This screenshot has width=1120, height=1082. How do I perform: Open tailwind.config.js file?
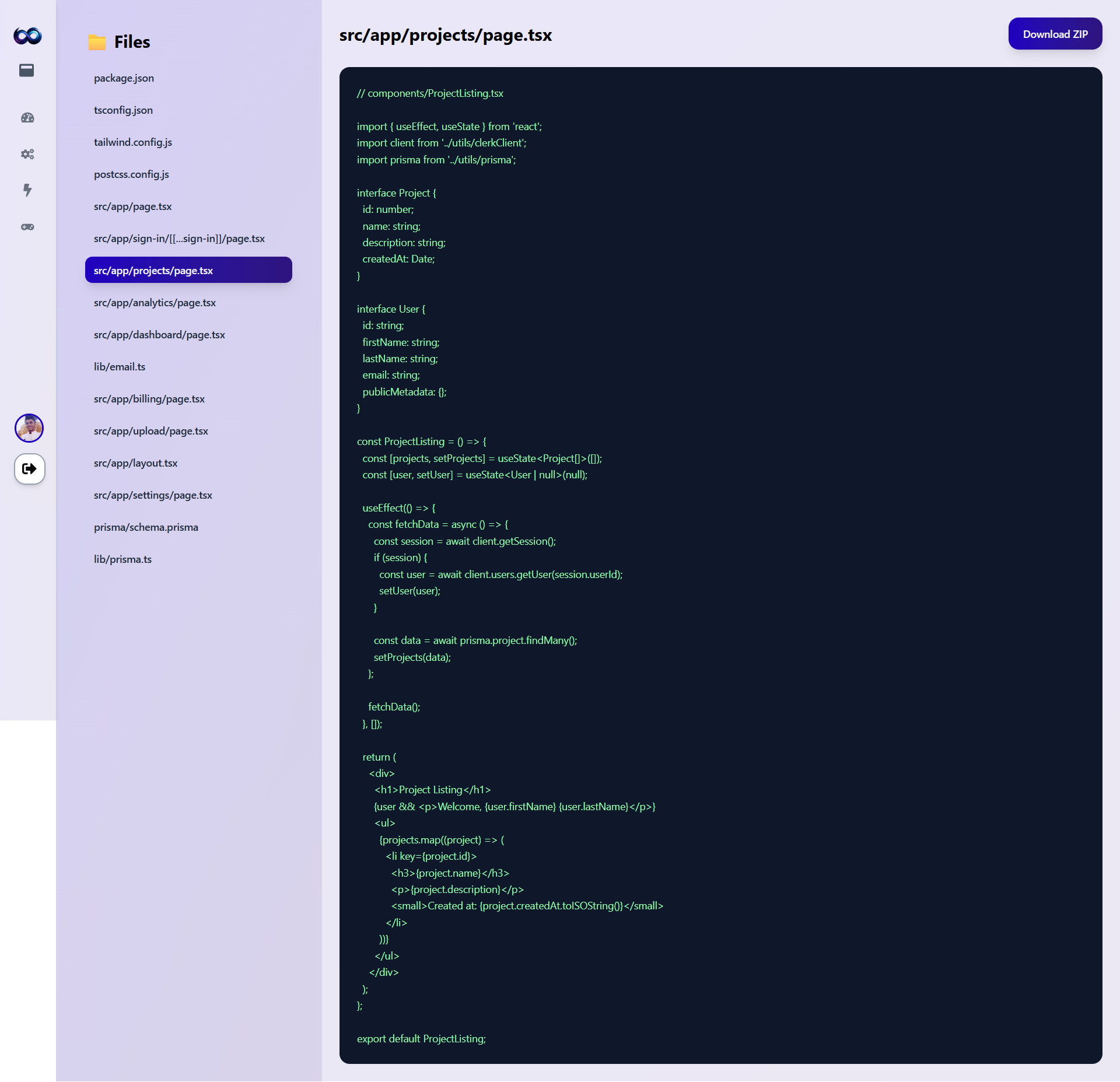tap(133, 142)
